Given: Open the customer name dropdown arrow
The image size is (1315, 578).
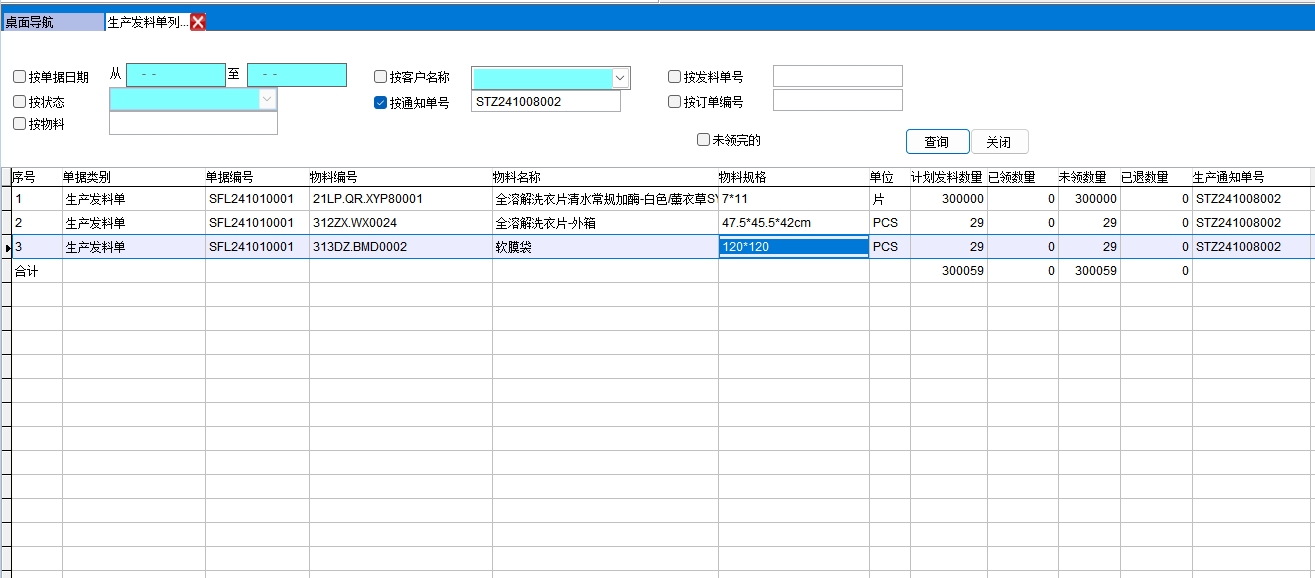Looking at the screenshot, I should [620, 78].
